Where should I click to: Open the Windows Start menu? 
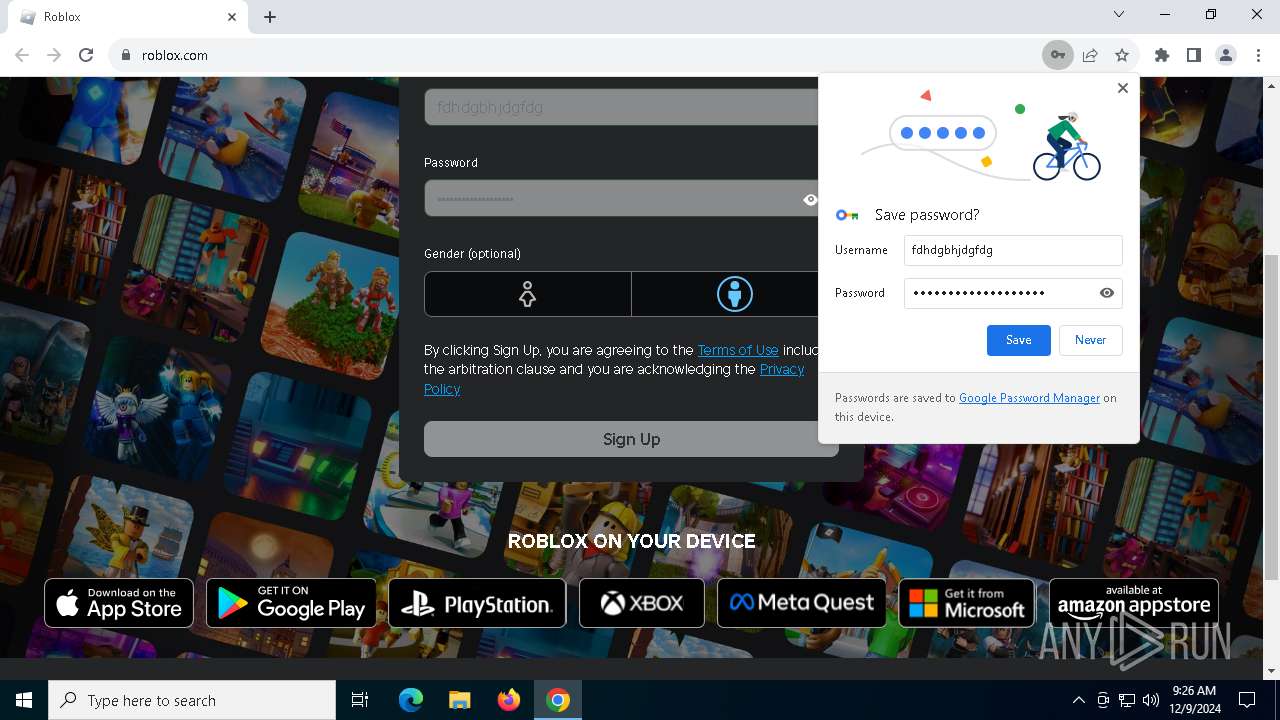[24, 700]
